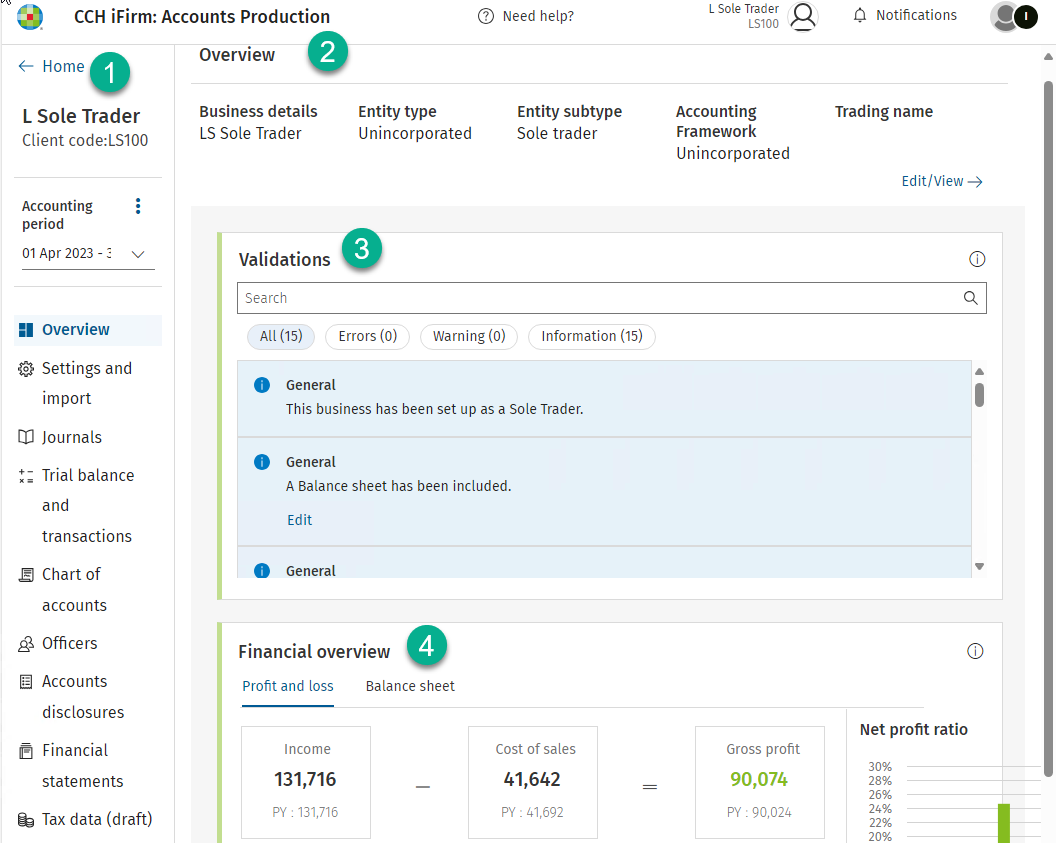Click the Tax data coins icon
Image resolution: width=1056 pixels, height=843 pixels.
(x=26, y=819)
